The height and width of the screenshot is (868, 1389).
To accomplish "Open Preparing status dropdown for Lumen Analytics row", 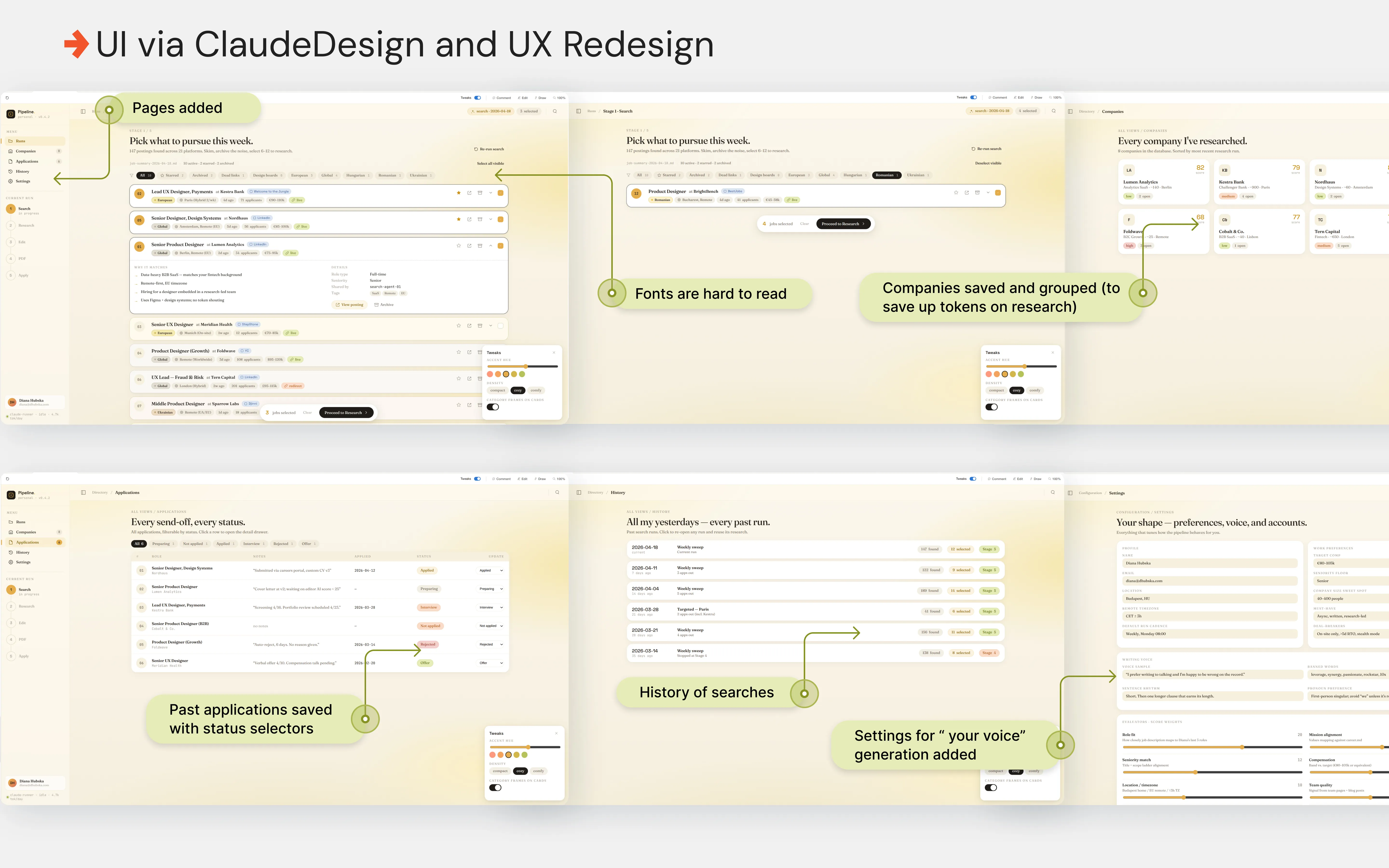I will pyautogui.click(x=491, y=589).
